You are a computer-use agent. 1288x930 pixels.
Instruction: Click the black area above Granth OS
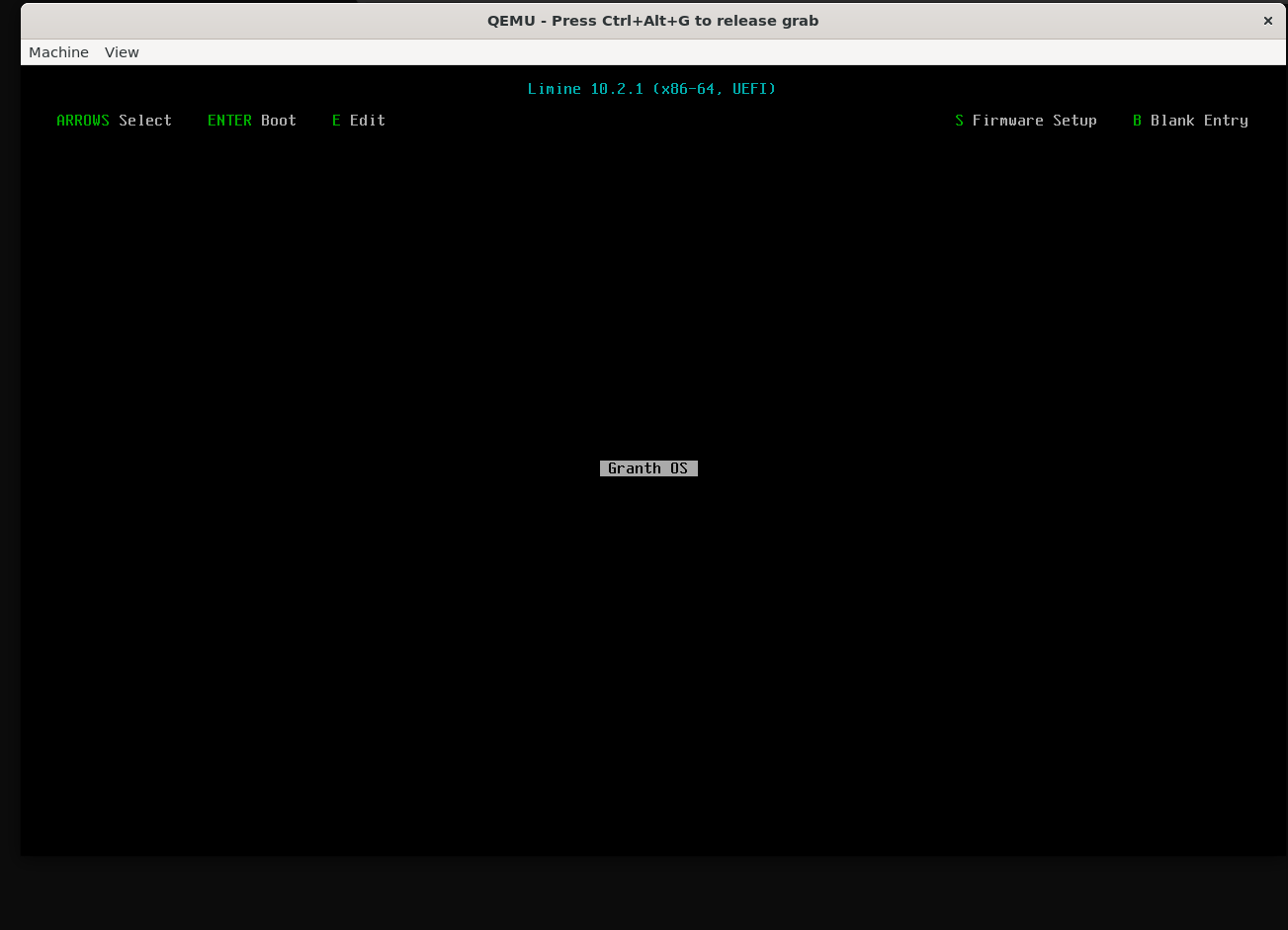(x=648, y=296)
